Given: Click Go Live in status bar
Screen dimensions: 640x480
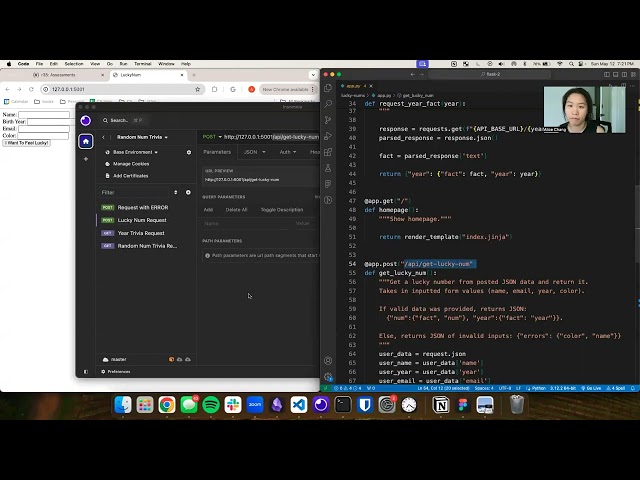Looking at the screenshot, I should (x=591, y=388).
